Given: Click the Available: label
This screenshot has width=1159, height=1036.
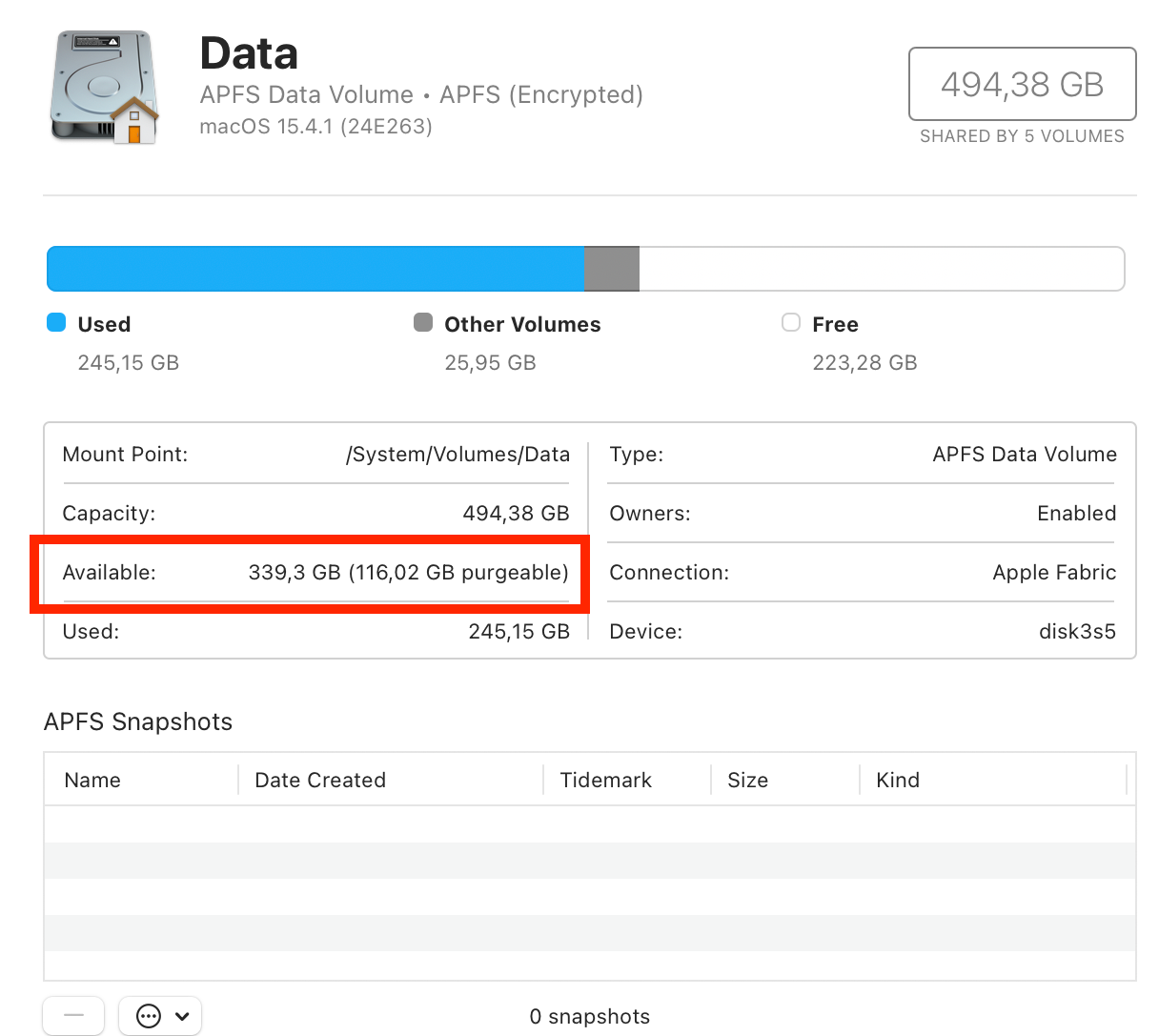Looking at the screenshot, I should tap(109, 573).
